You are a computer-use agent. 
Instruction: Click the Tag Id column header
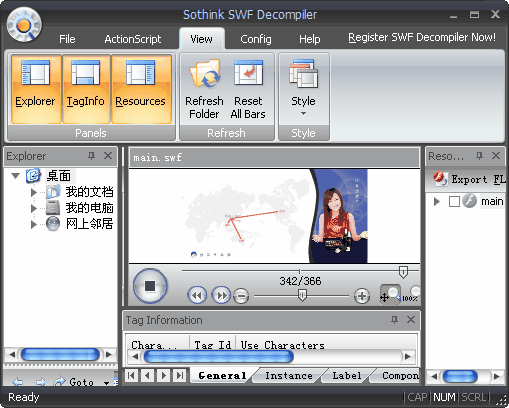tap(213, 345)
